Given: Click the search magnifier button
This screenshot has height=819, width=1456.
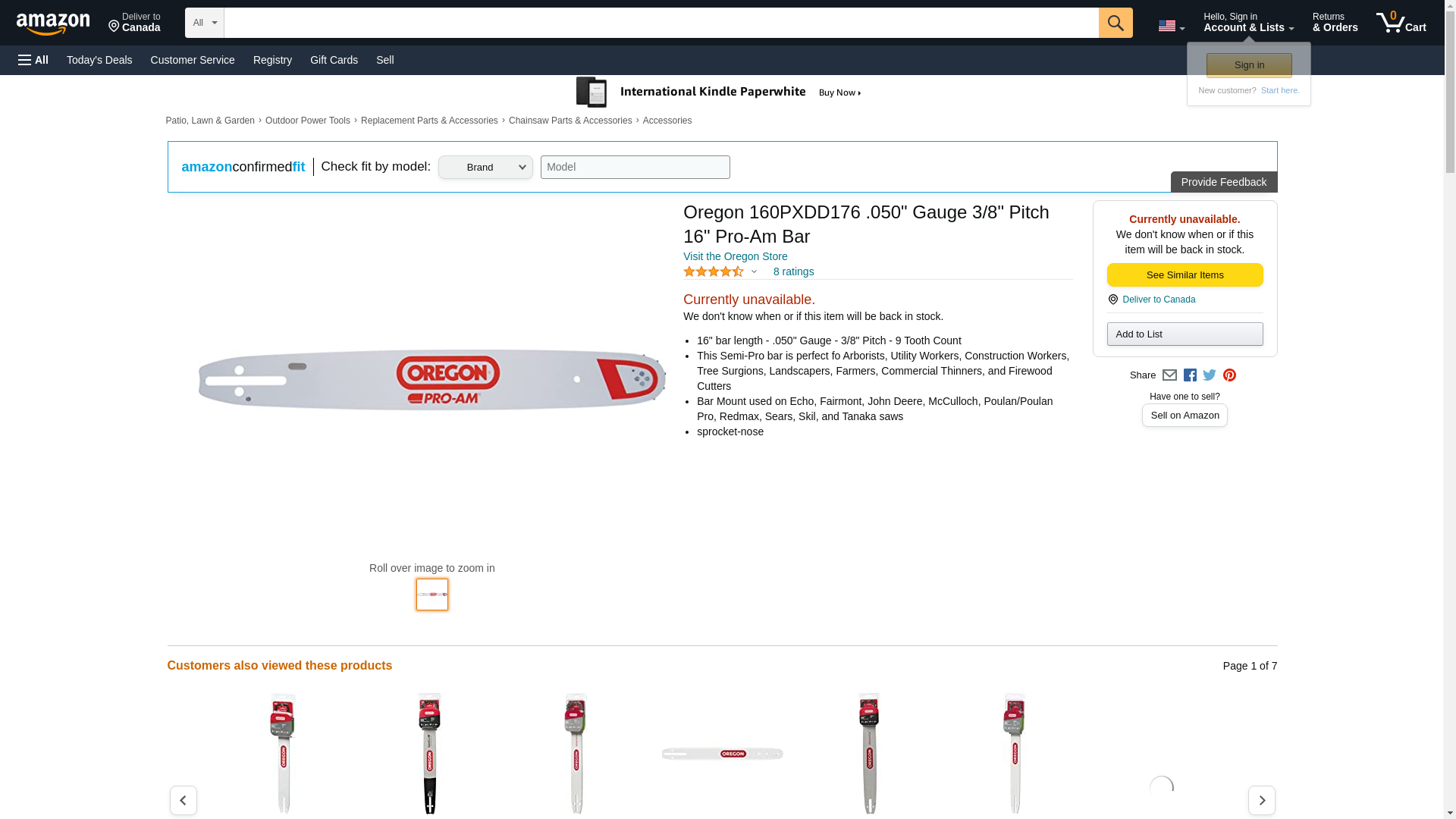Looking at the screenshot, I should (1115, 23).
